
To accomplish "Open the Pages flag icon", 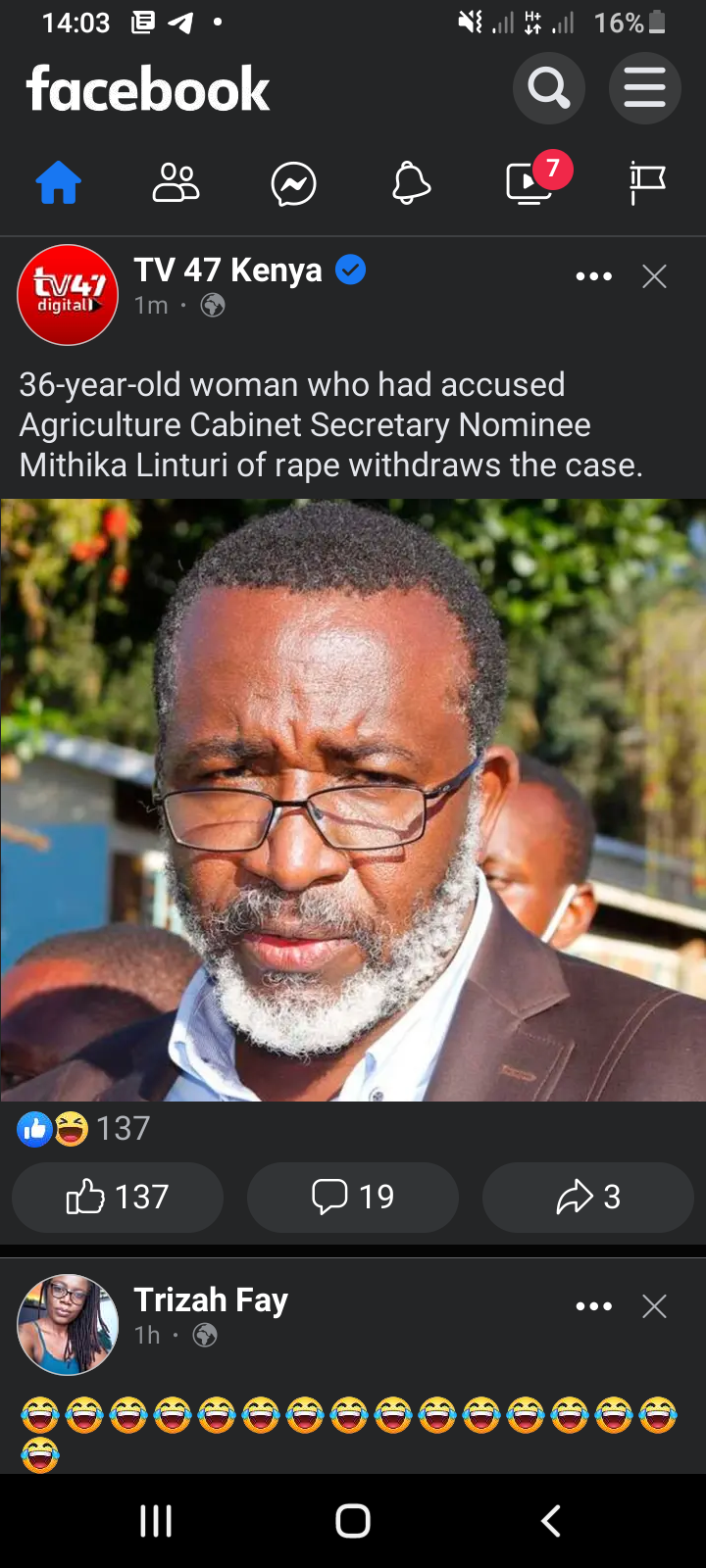I will coord(647,183).
